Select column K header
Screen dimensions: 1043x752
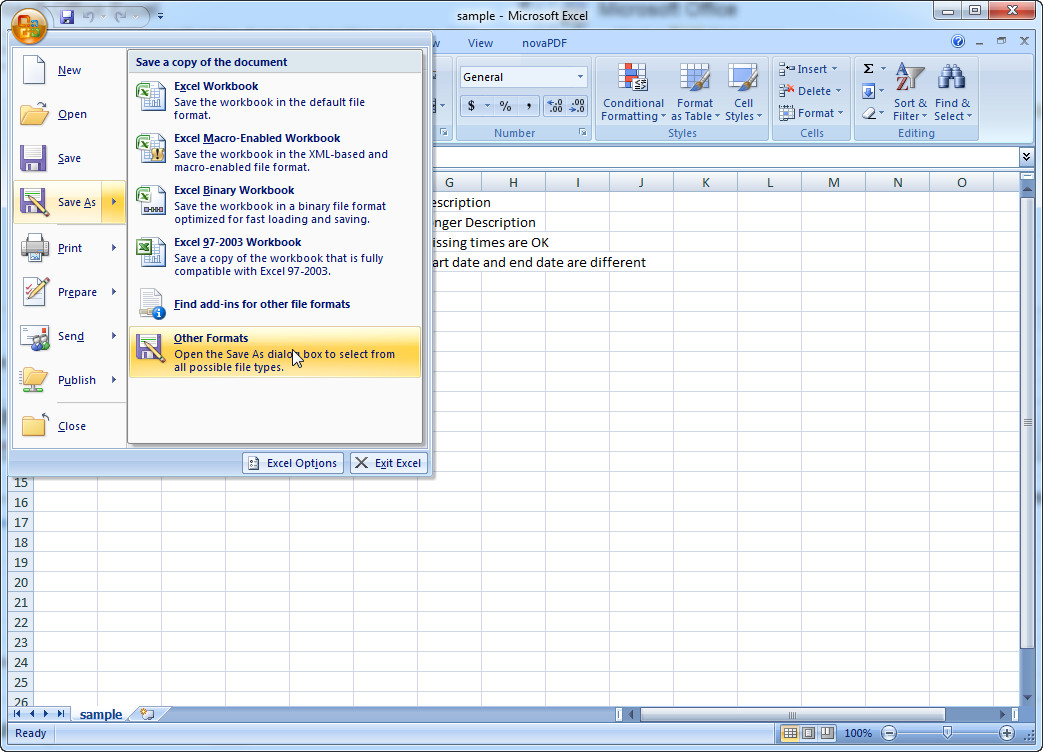click(x=705, y=182)
